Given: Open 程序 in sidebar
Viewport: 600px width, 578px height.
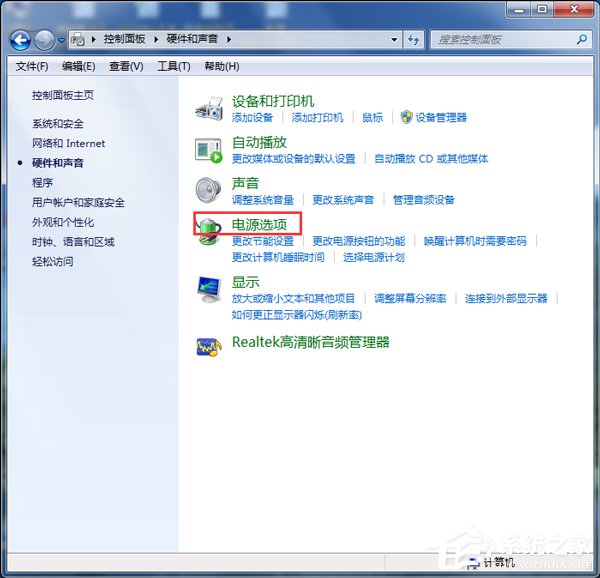Looking at the screenshot, I should (x=42, y=182).
